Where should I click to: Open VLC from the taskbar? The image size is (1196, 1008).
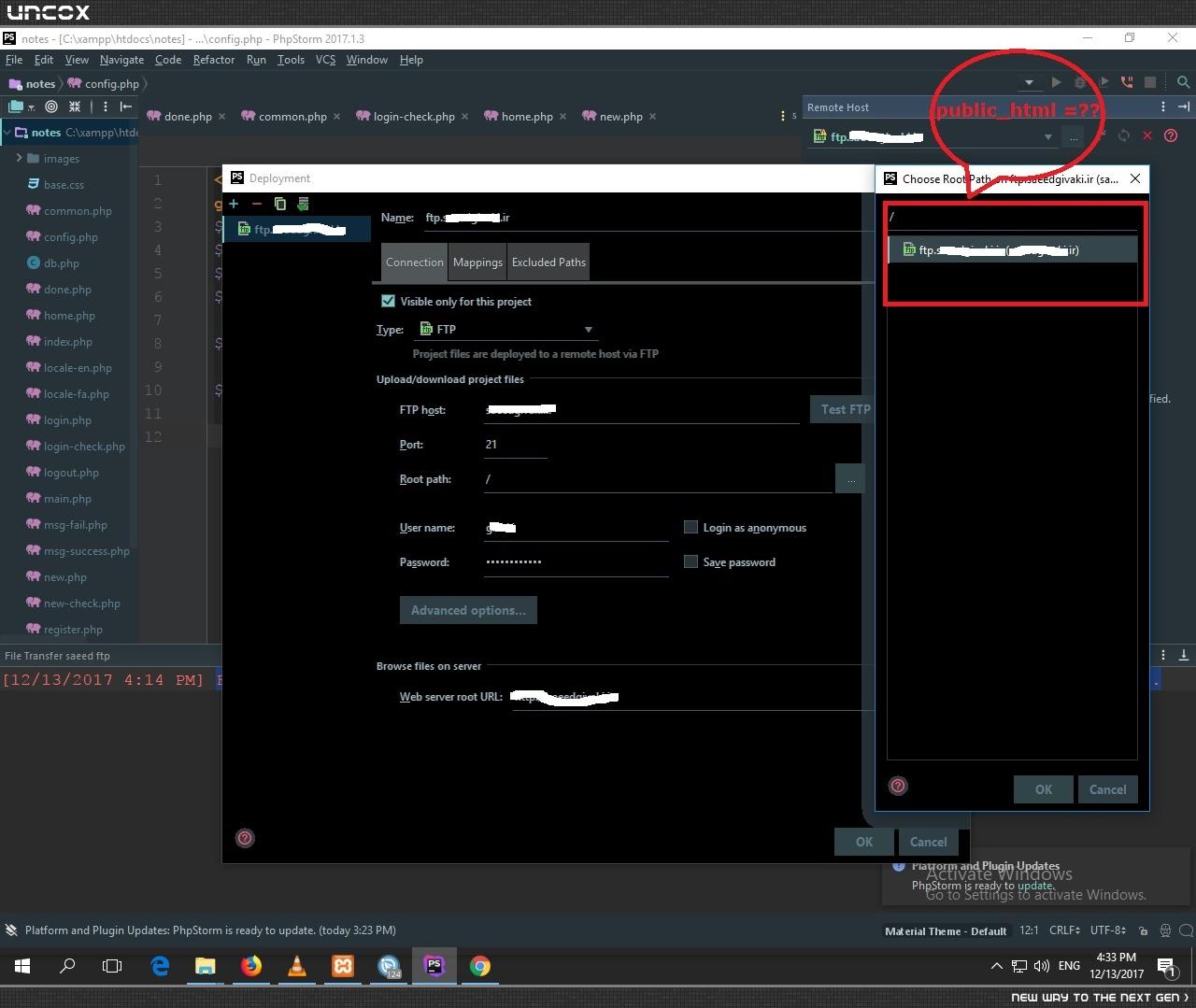pyautogui.click(x=297, y=965)
